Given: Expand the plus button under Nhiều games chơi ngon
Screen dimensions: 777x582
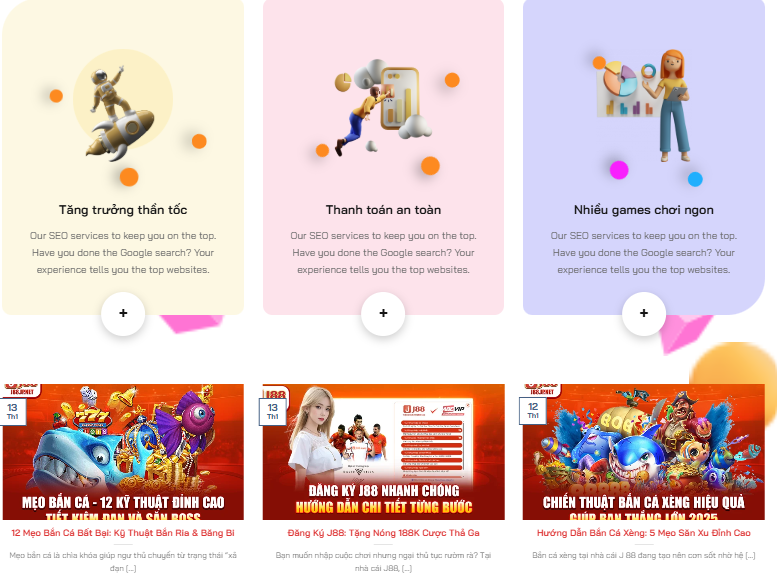Looking at the screenshot, I should (x=644, y=313).
